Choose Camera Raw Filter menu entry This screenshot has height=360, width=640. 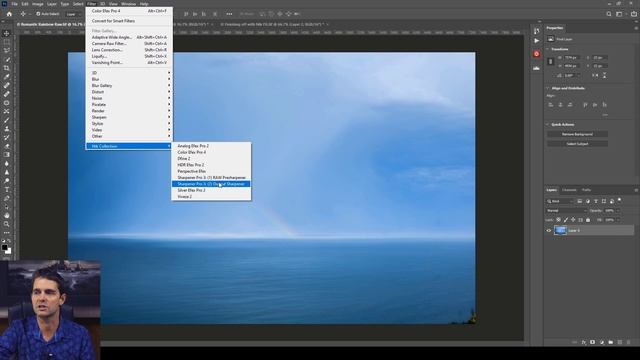[129, 43]
